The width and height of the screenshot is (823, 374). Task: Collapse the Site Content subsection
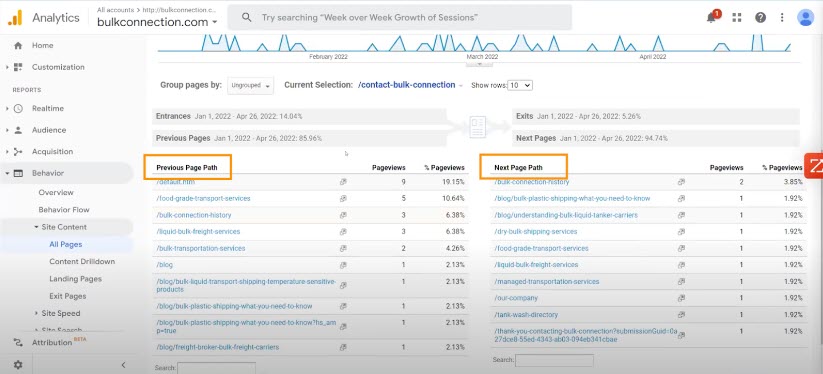[36, 227]
